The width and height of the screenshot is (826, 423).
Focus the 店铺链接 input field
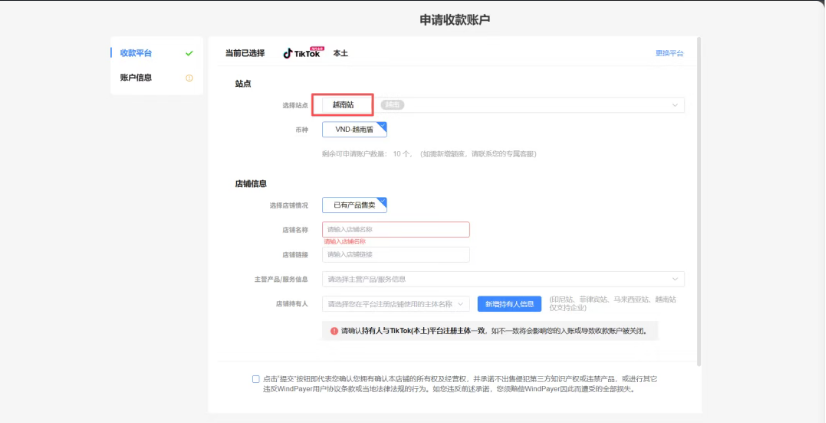[x=396, y=254]
